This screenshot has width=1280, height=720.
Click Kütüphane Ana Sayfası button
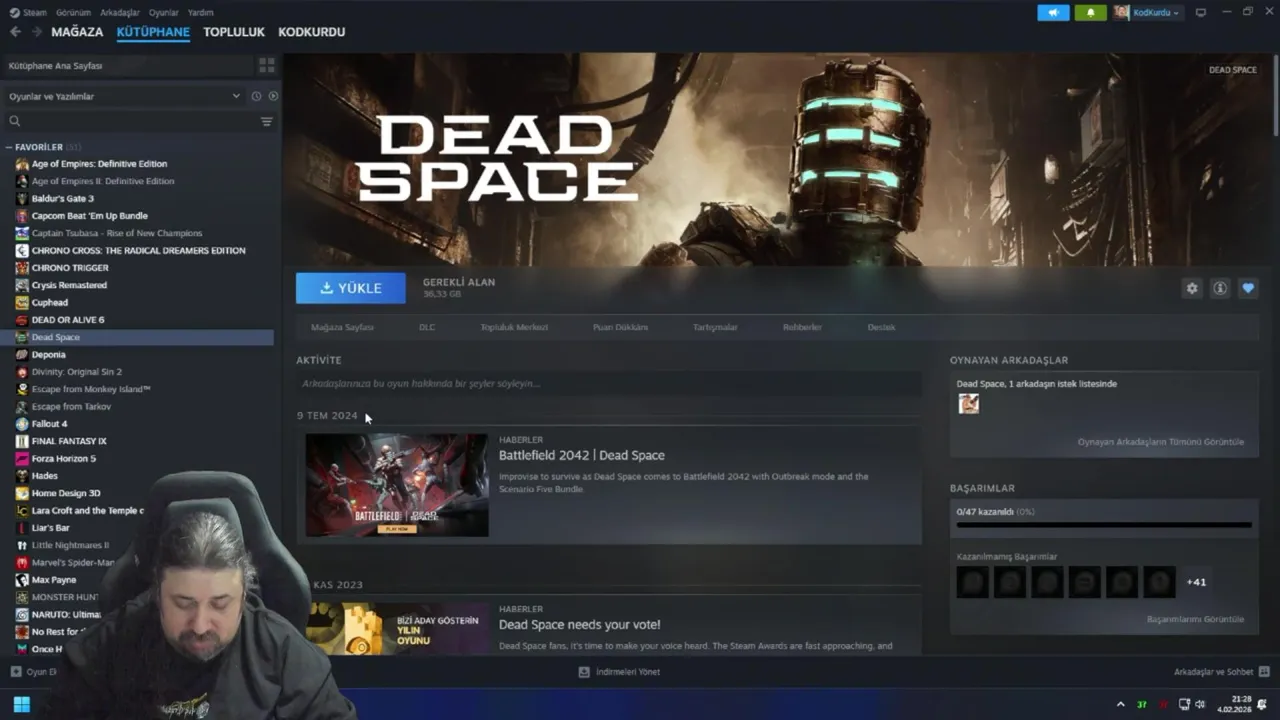128,65
